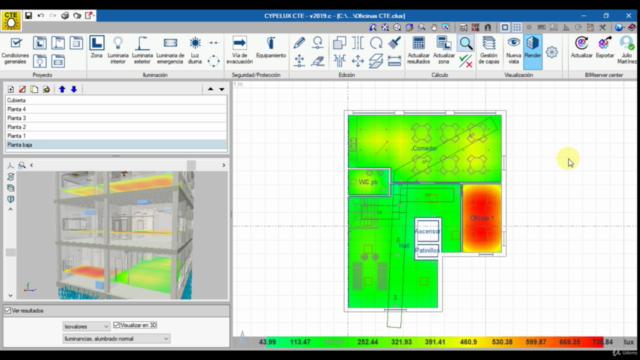
Task: Click the floor list down triangle
Action: click(222, 89)
